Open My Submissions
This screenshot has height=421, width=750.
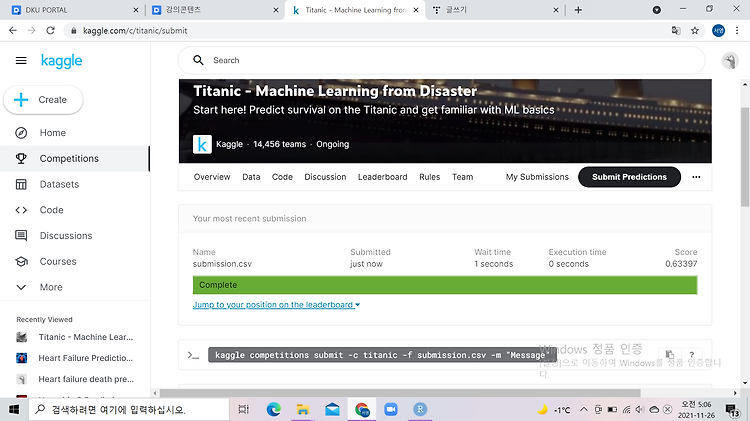(537, 177)
